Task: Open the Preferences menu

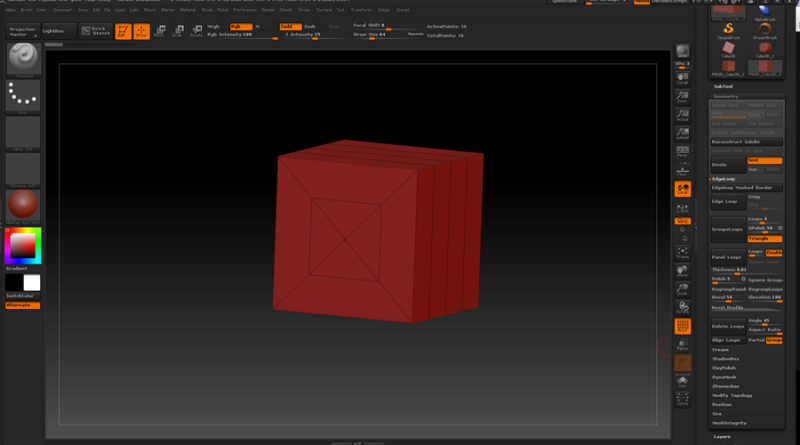Action: 245,10
